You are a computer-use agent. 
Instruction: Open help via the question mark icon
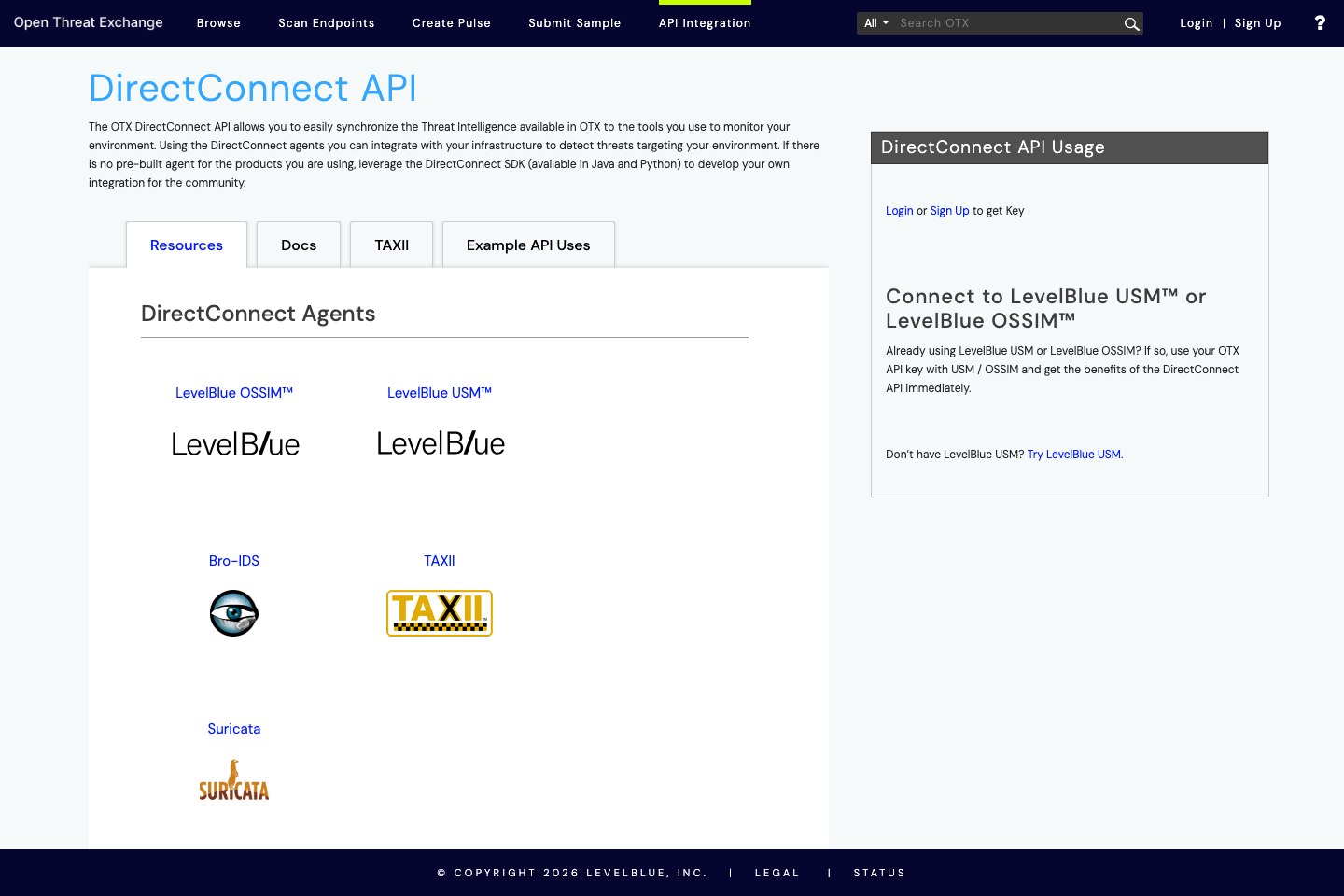tap(1319, 22)
